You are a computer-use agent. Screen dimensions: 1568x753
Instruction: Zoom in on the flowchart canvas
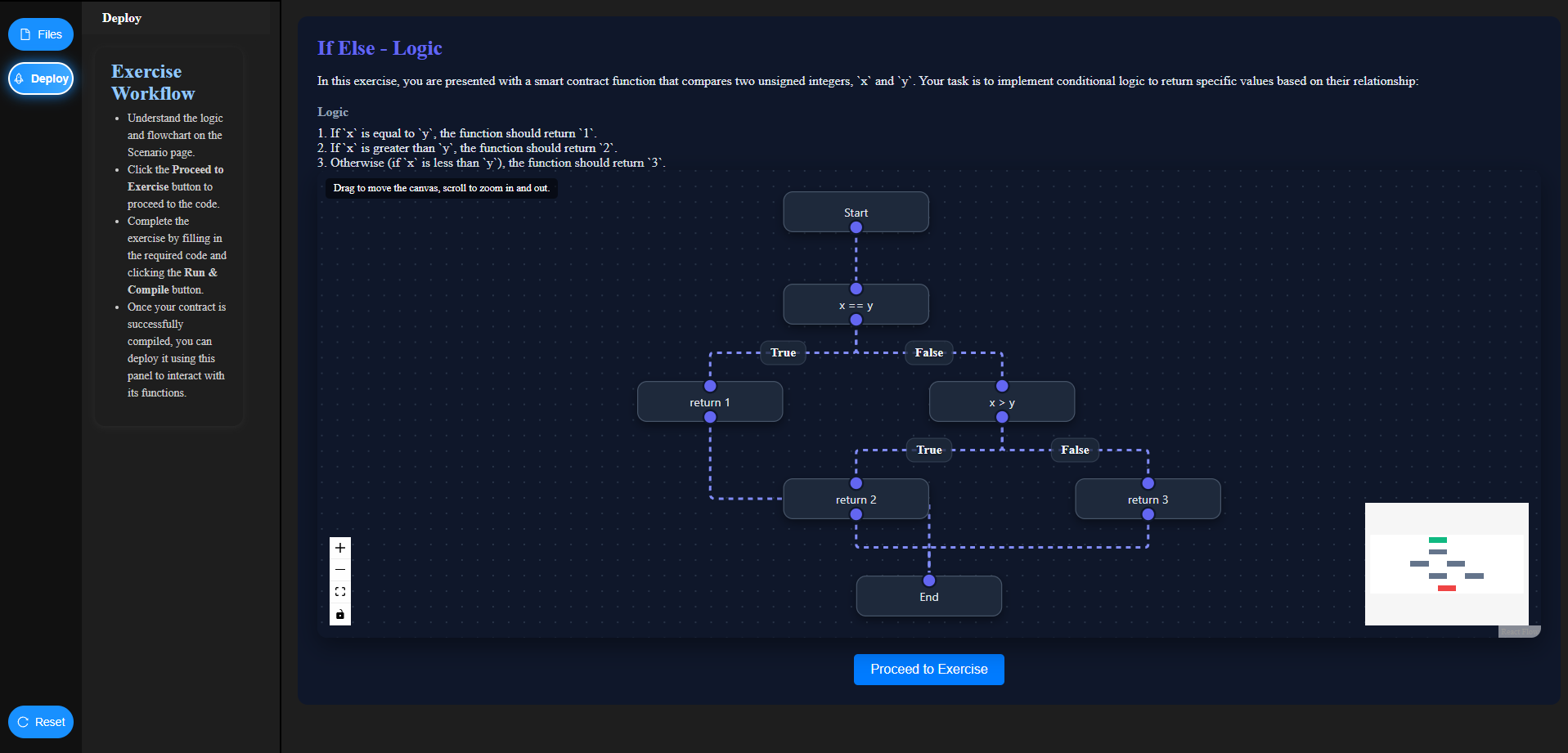coord(340,548)
